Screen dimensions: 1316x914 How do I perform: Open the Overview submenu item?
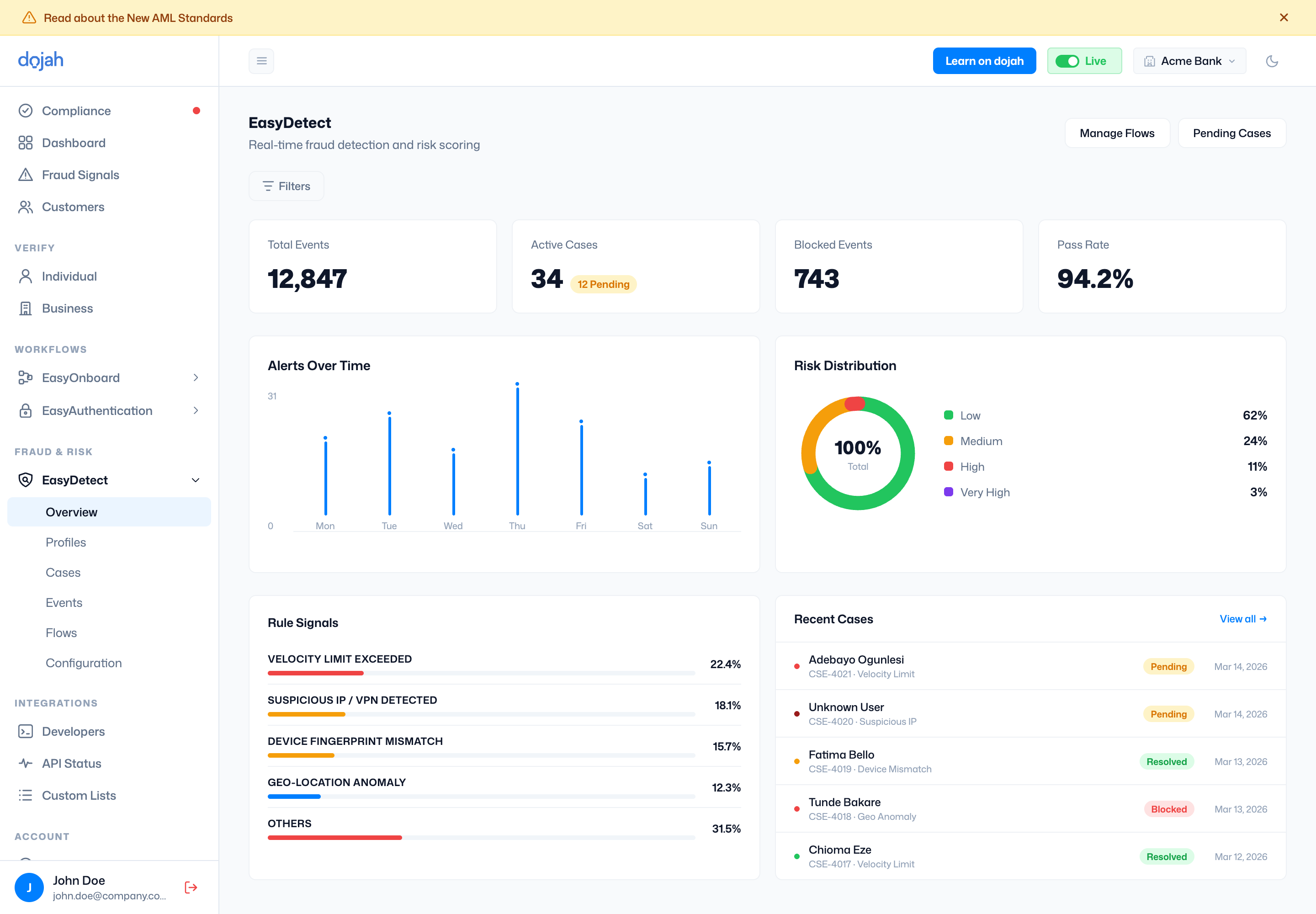click(109, 512)
